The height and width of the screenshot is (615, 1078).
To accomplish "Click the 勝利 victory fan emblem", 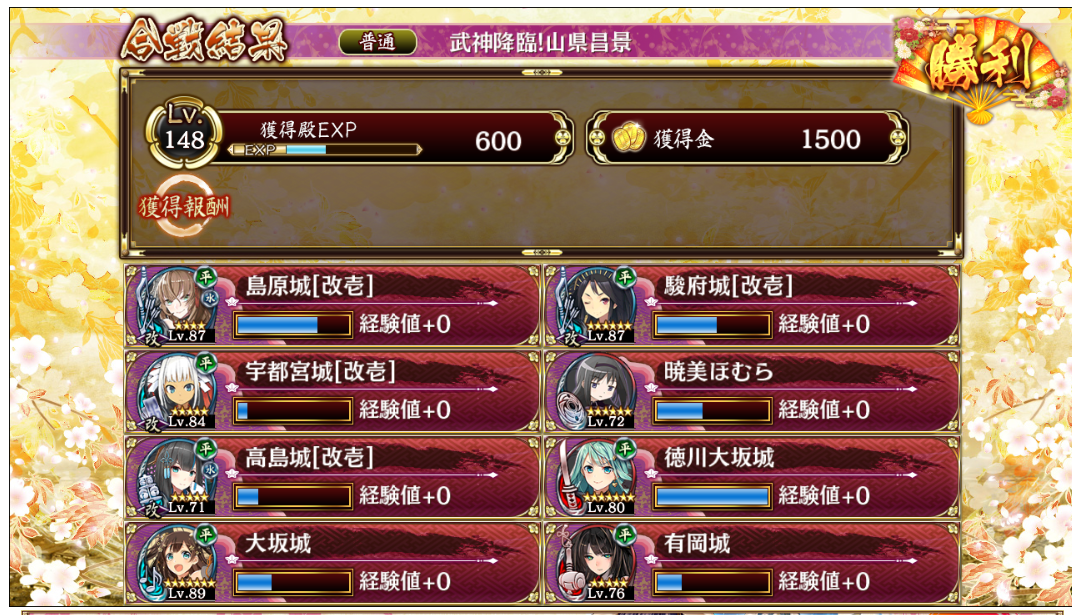I will pyautogui.click(x=982, y=67).
